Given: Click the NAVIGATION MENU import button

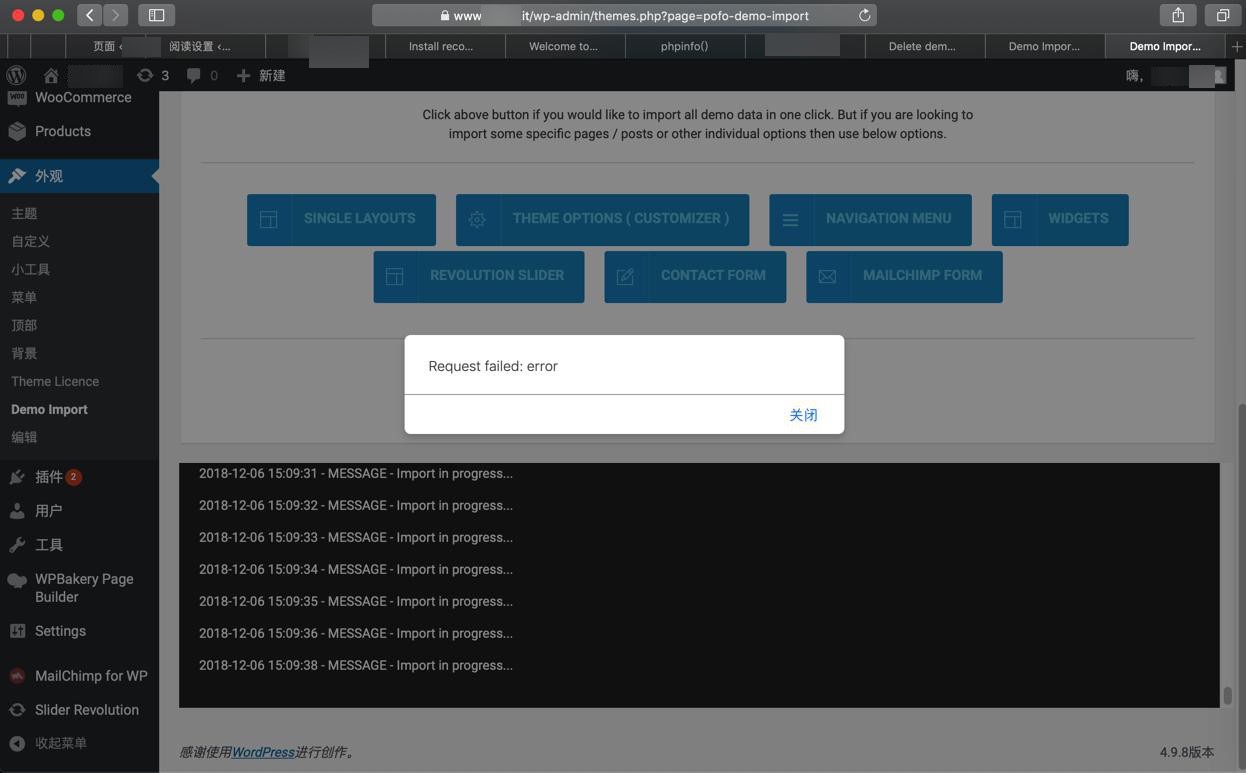Looking at the screenshot, I should (x=870, y=219).
